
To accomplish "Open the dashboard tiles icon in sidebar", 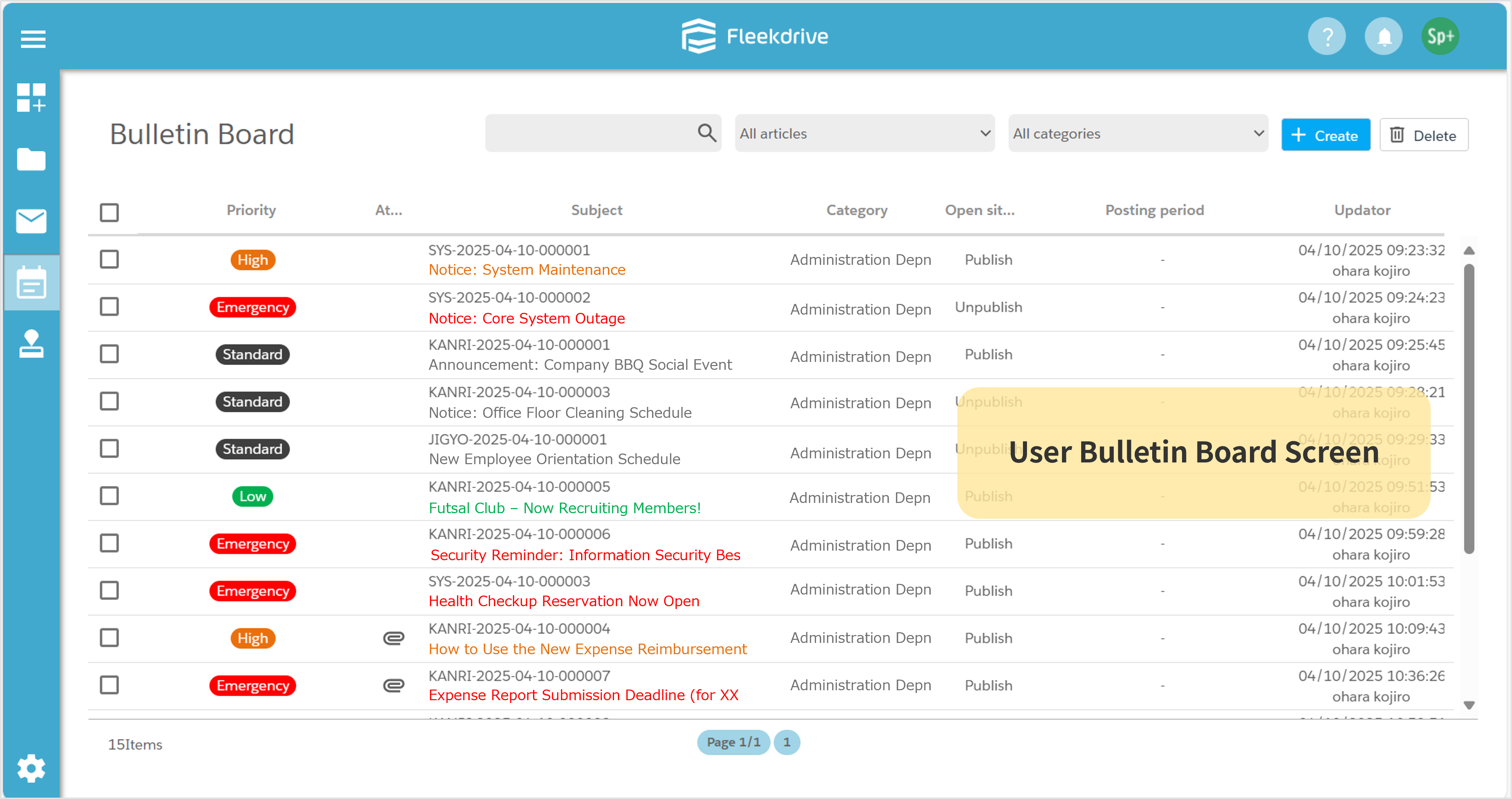I will tap(31, 97).
